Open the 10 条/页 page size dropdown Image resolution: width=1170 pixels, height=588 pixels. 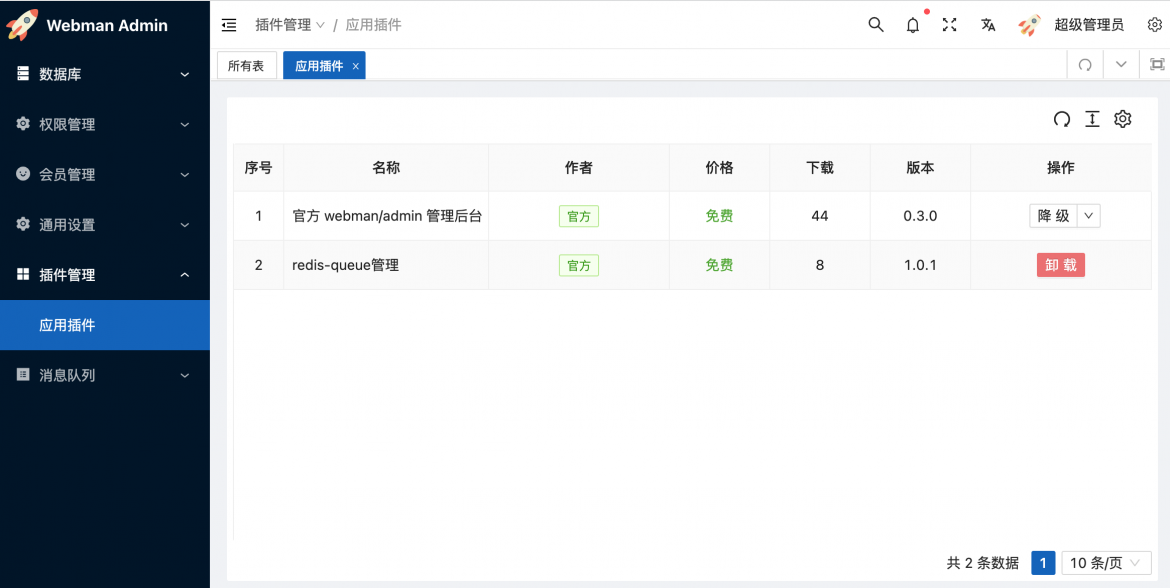(1106, 562)
